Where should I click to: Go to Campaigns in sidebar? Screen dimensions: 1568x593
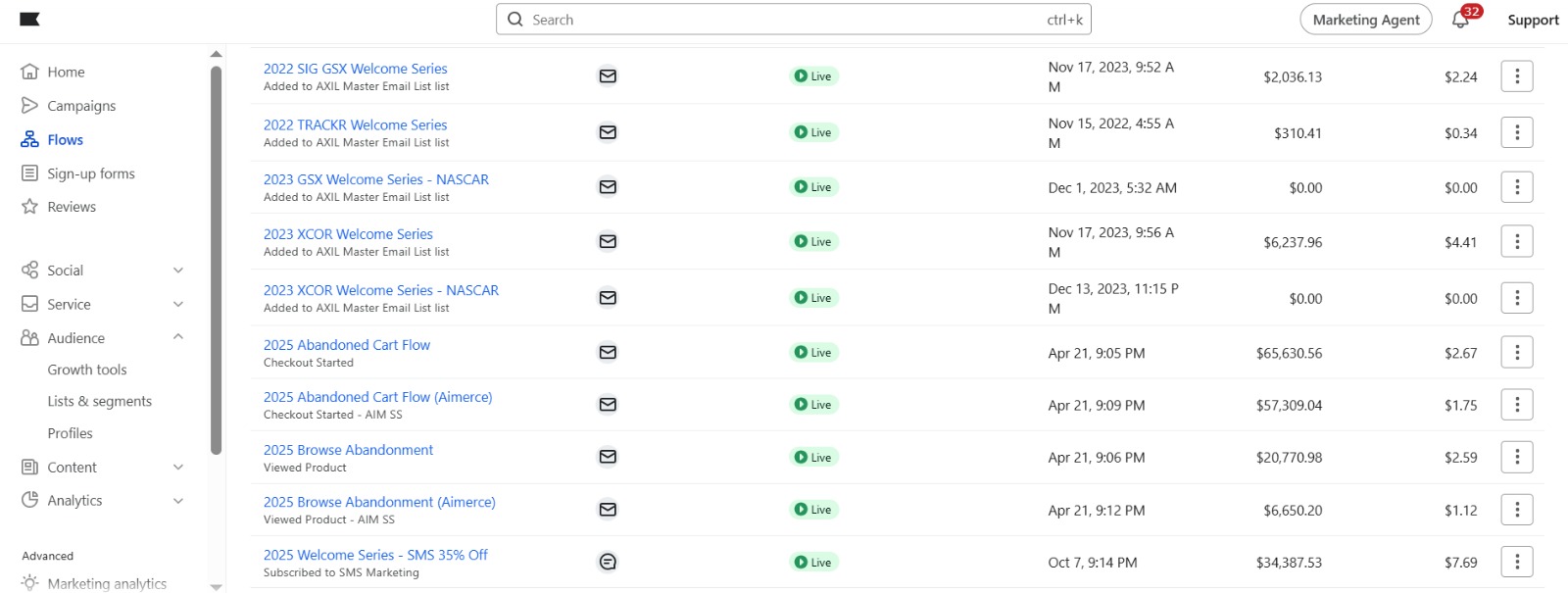coord(81,106)
